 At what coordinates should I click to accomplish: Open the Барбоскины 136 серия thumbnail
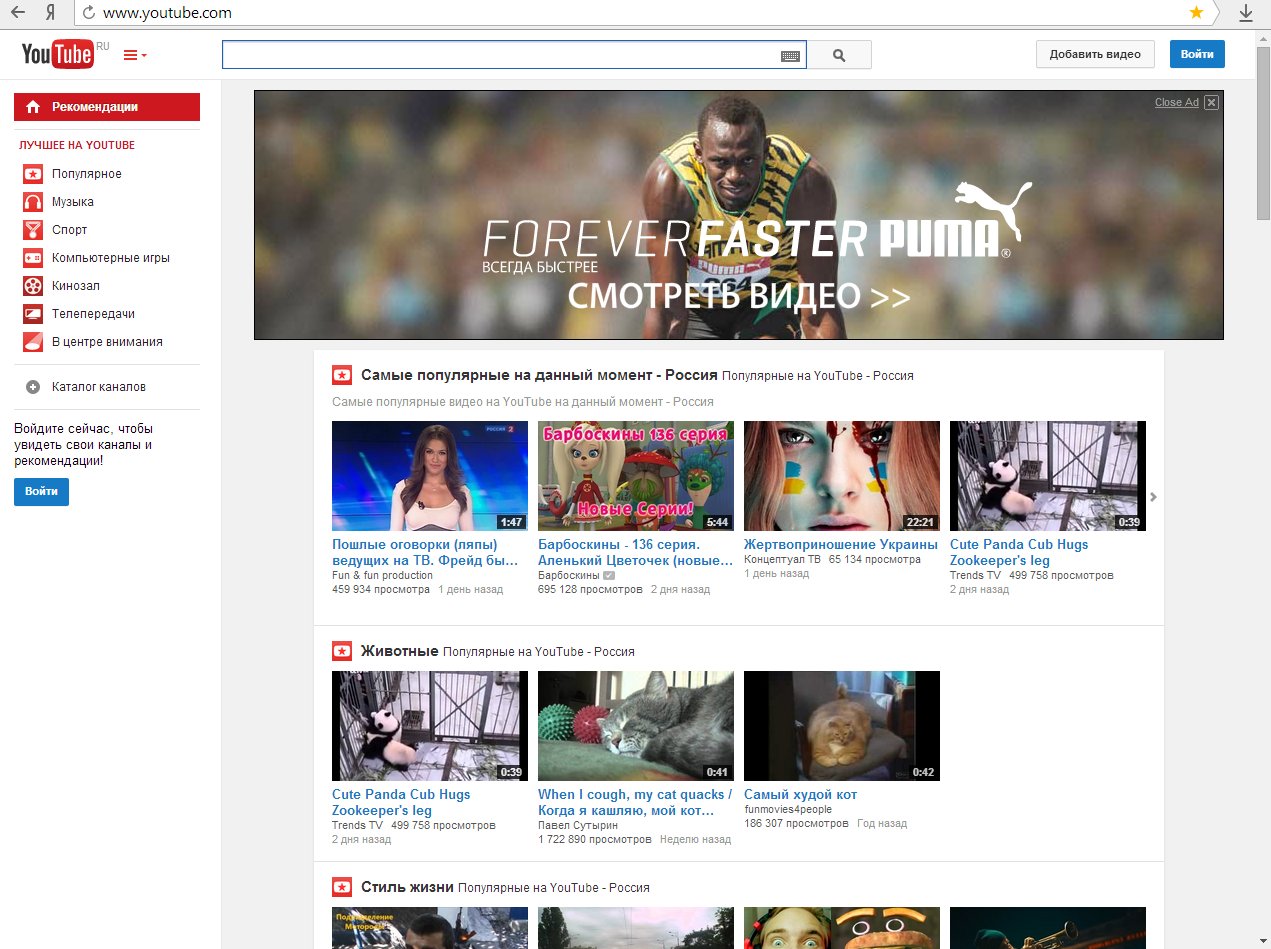click(636, 476)
